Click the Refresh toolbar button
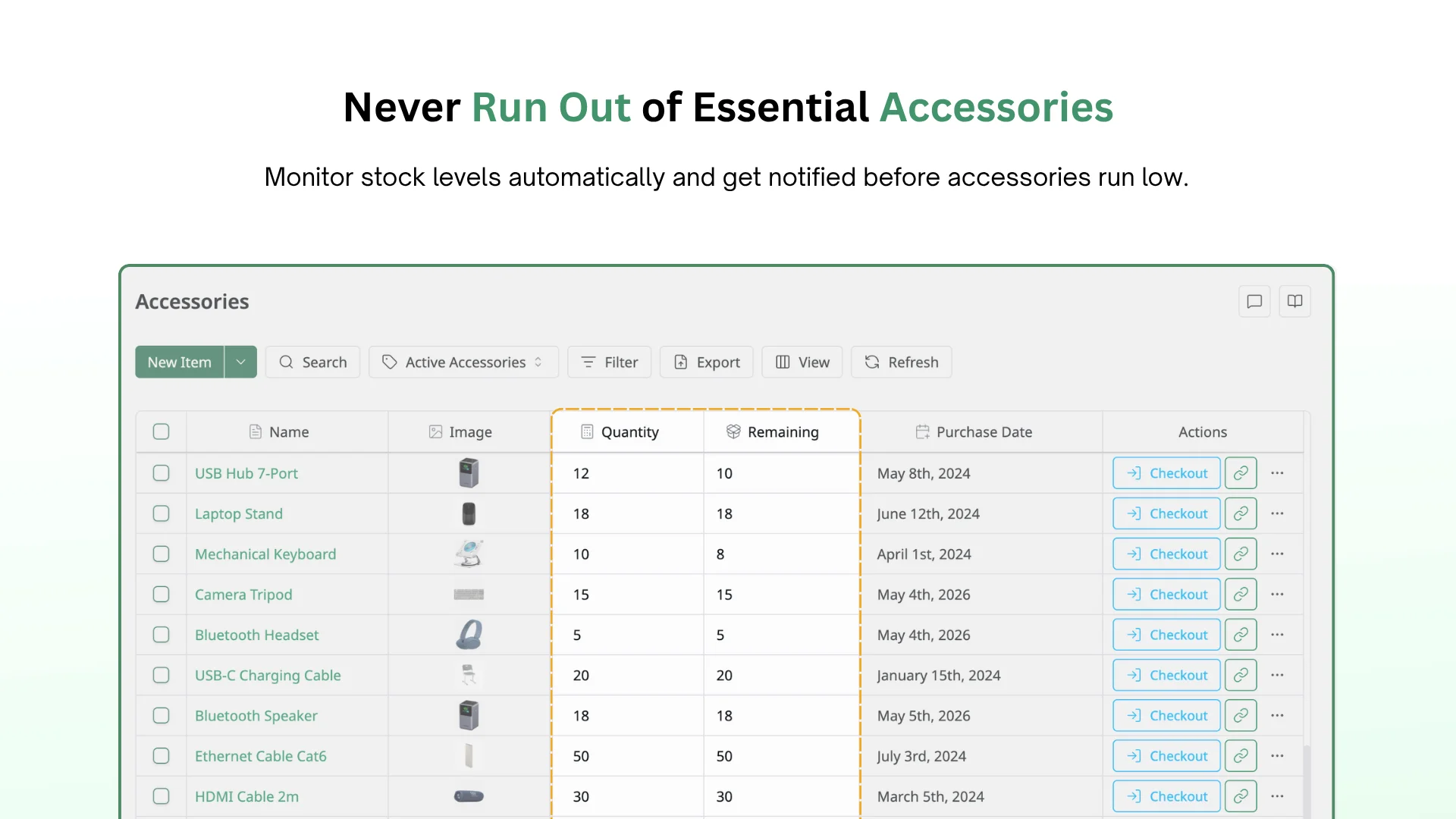Image resolution: width=1456 pixels, height=819 pixels. tap(901, 362)
